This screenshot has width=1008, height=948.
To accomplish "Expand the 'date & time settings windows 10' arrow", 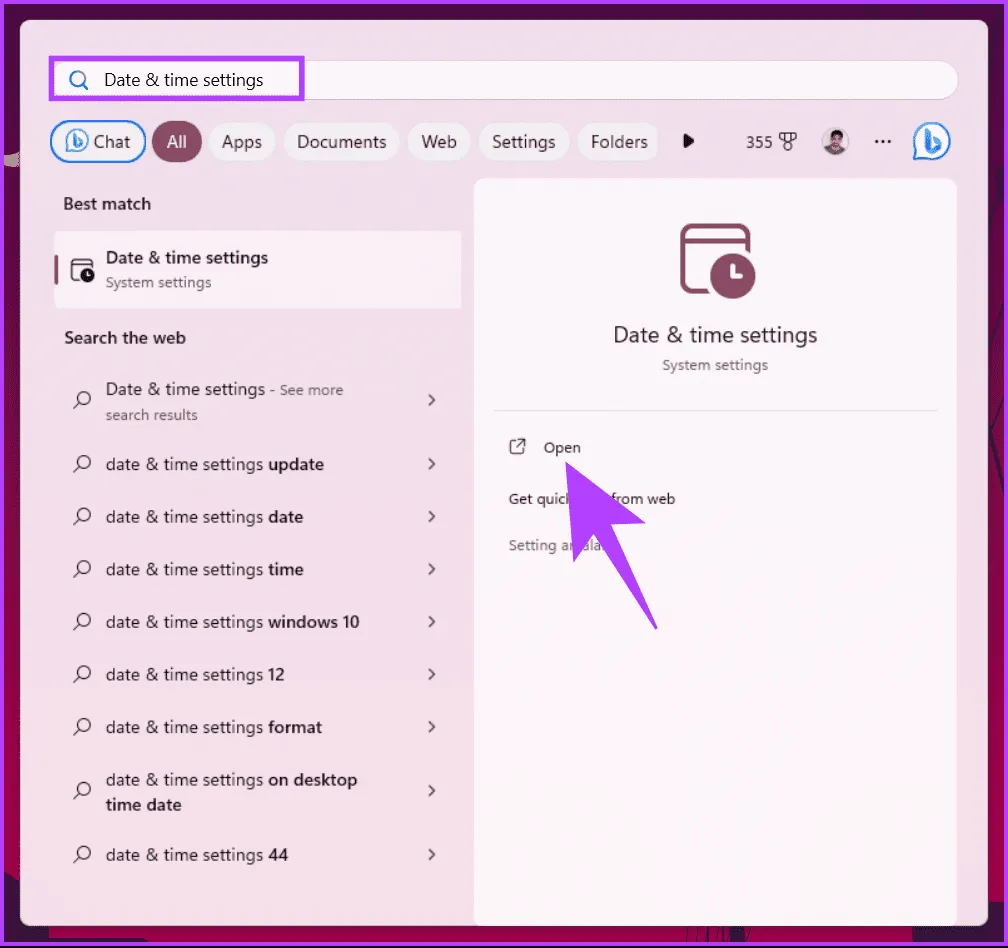I will 432,622.
